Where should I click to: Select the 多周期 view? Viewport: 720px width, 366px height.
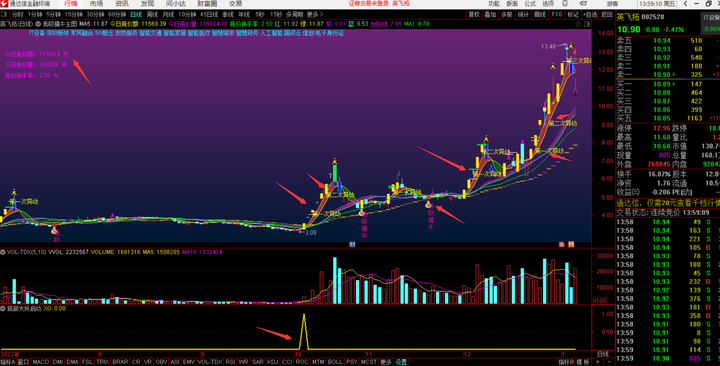(294, 15)
